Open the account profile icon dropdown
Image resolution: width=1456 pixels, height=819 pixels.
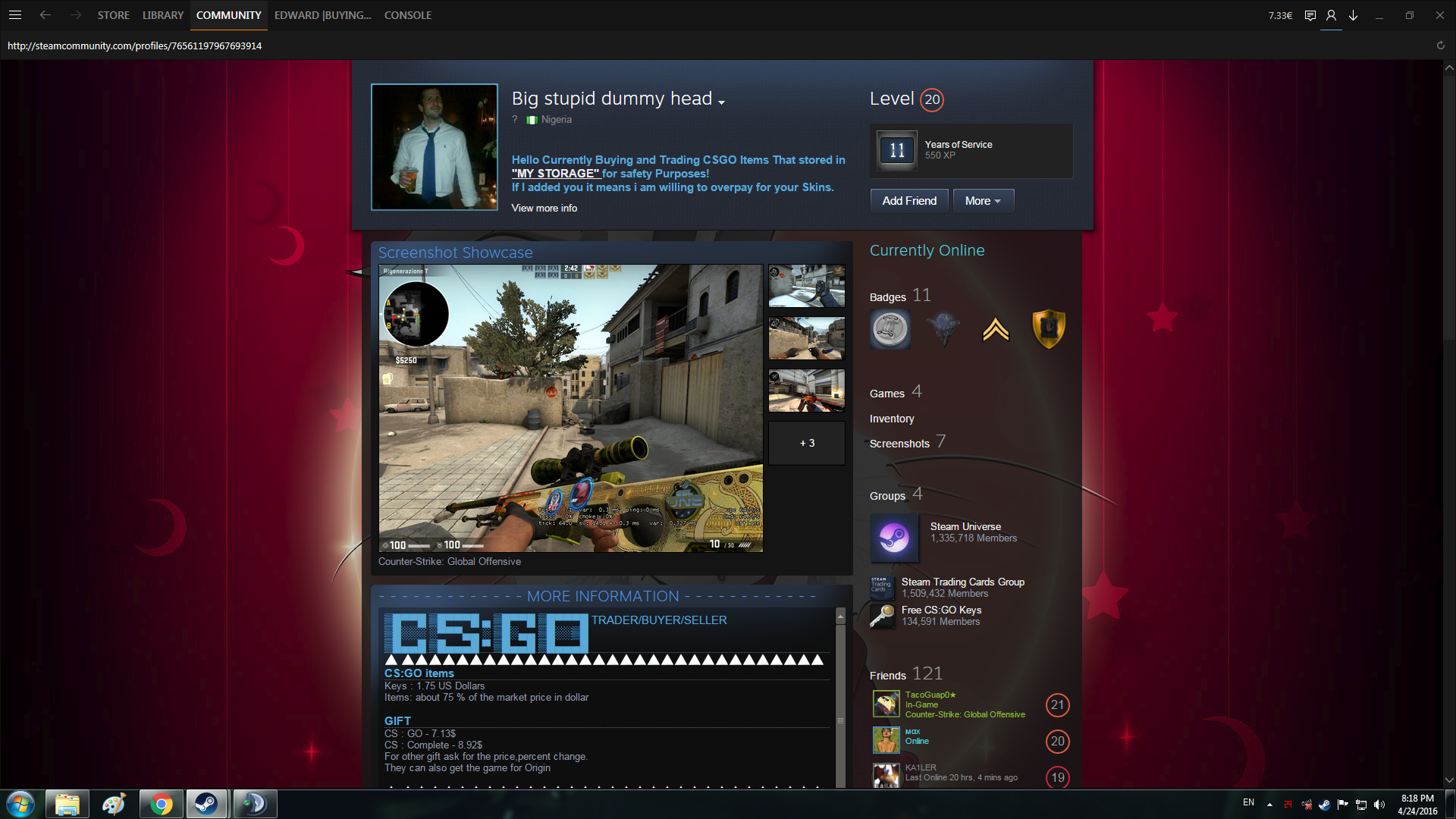[x=1331, y=15]
